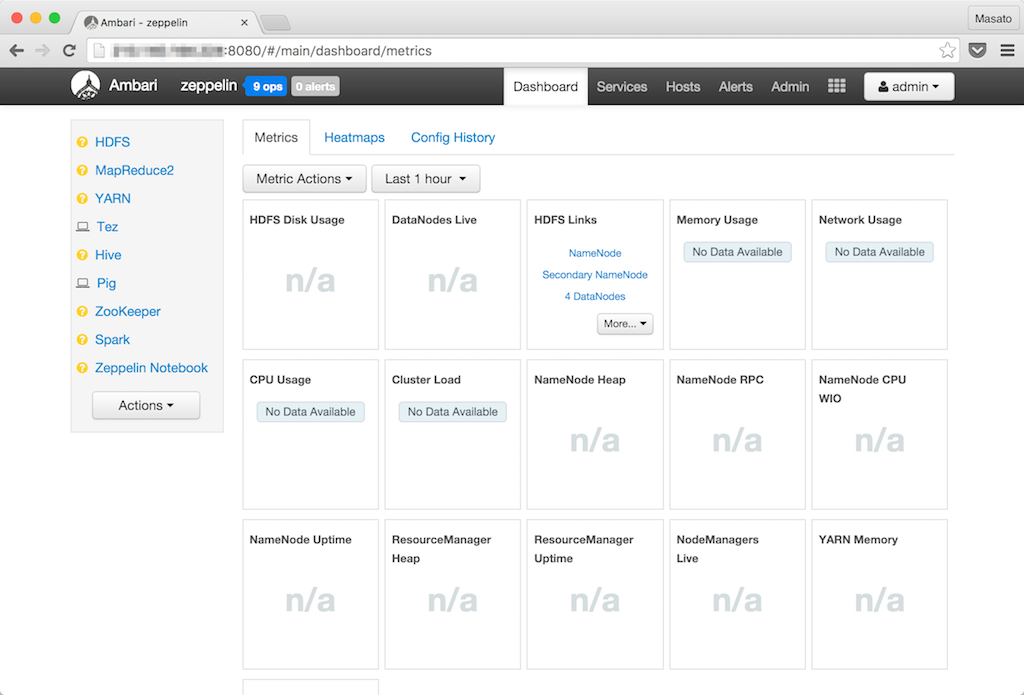Open the Services nav item
This screenshot has width=1024, height=695.
tap(622, 86)
